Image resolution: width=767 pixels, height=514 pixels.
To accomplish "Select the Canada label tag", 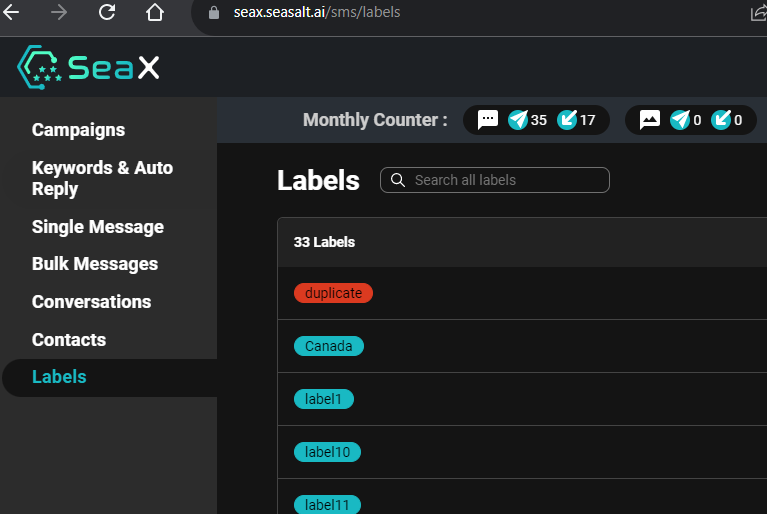I will [329, 346].
